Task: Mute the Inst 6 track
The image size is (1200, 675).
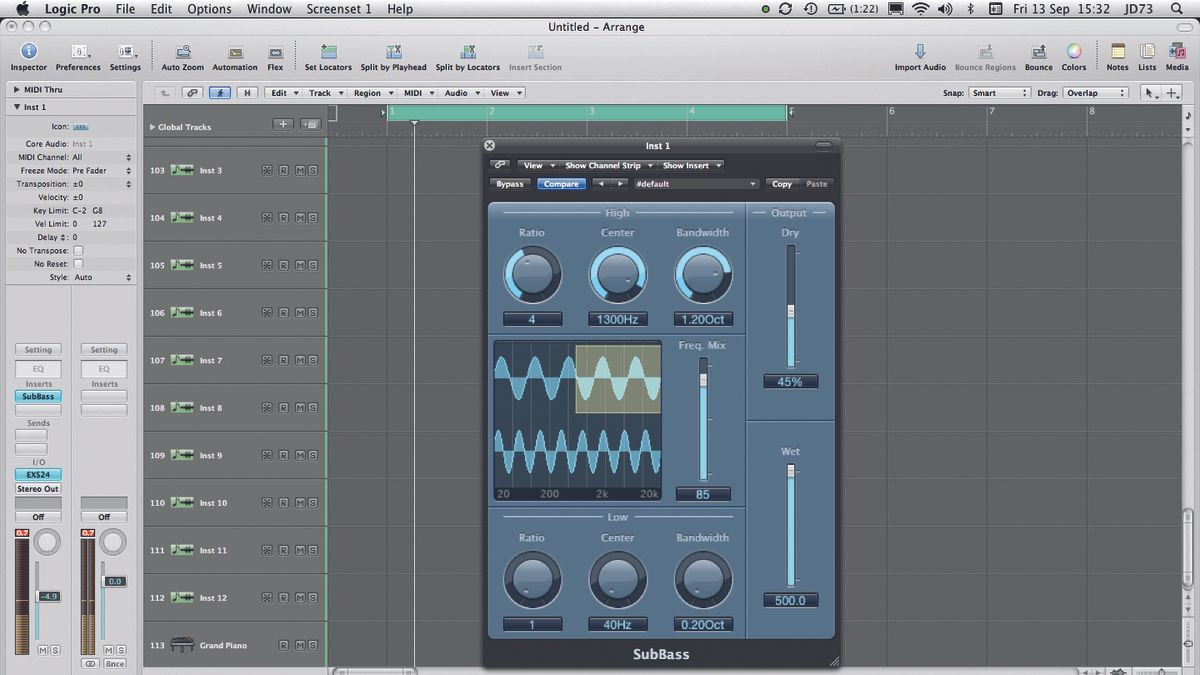Action: click(301, 313)
